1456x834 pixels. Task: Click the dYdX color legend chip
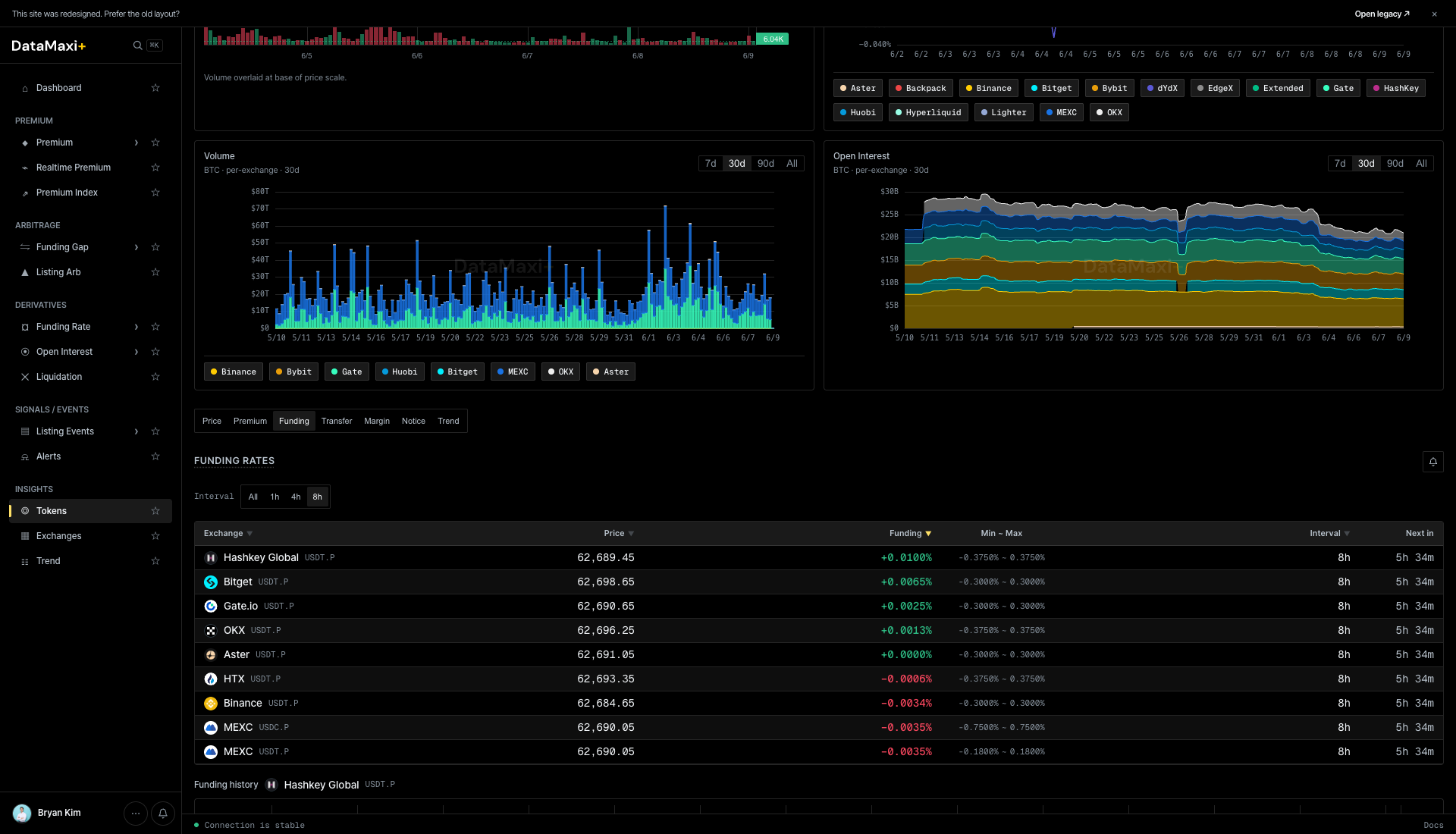pos(1163,88)
